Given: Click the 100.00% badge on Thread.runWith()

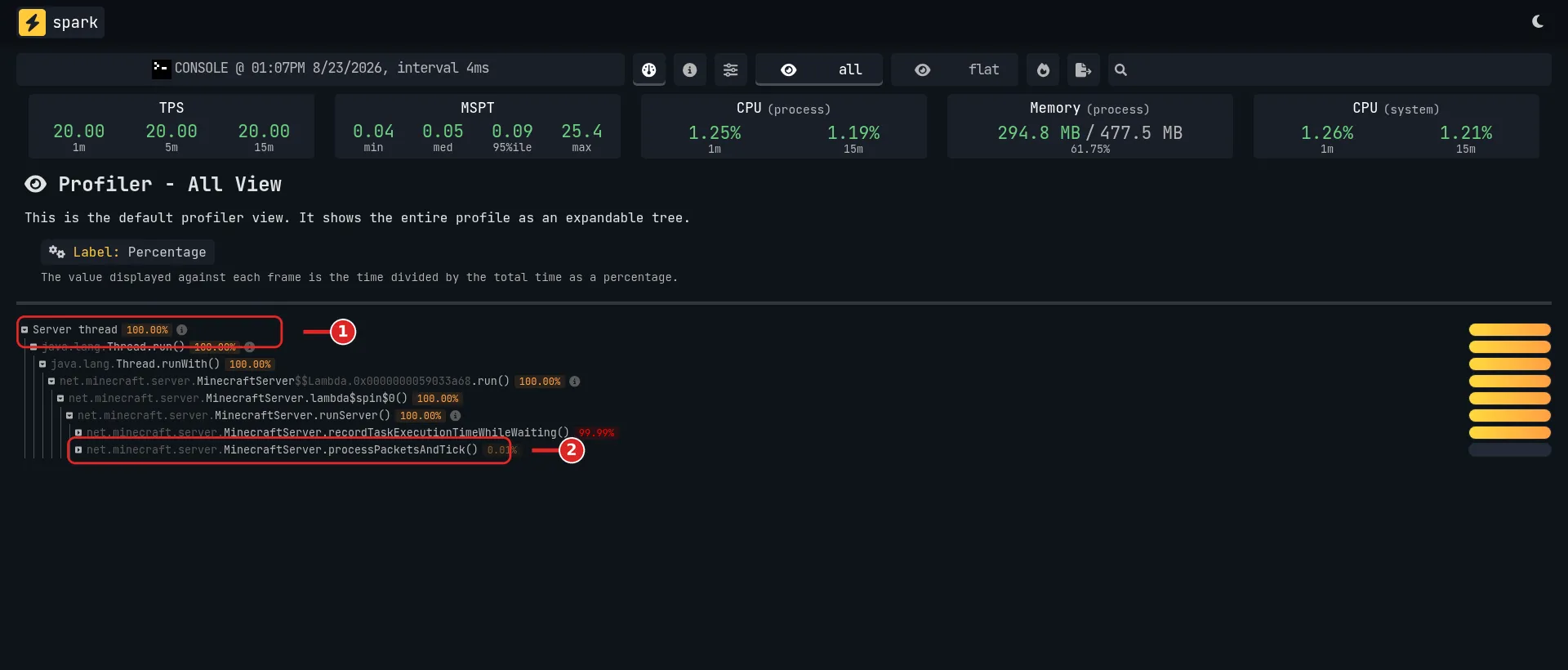Looking at the screenshot, I should 250,364.
